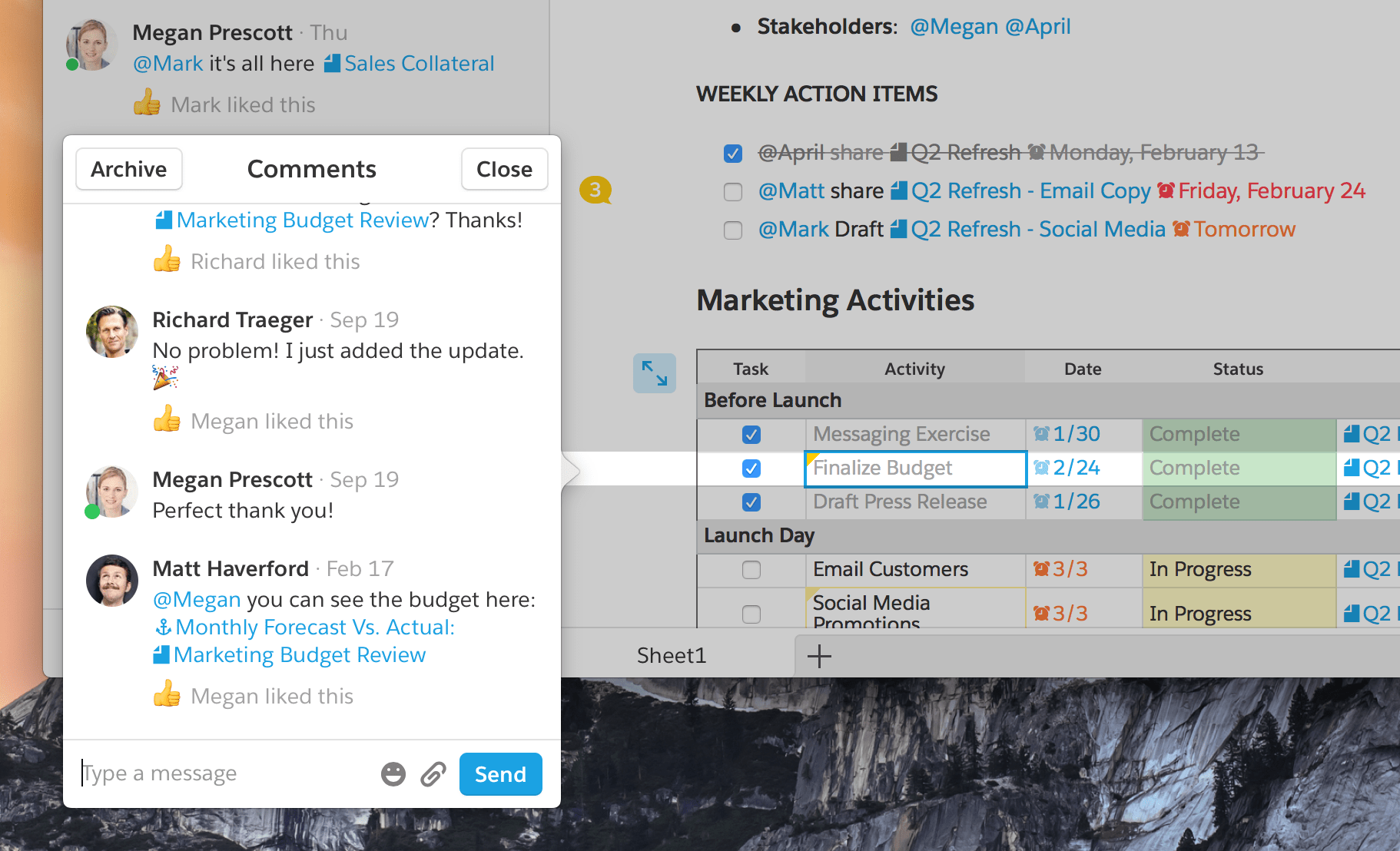The width and height of the screenshot is (1400, 851).
Task: Click thumbs-up icon beside 'Richard liked this'
Action: (167, 260)
